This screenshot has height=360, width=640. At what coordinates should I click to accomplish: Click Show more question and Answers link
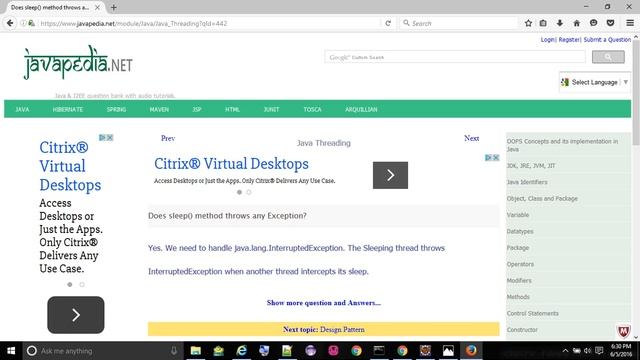(324, 302)
